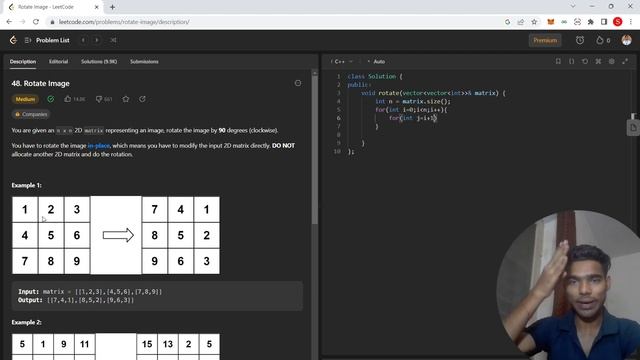Screen dimensions: 640x360
Task: Follow the in-place hyperlink
Action: coord(99,146)
